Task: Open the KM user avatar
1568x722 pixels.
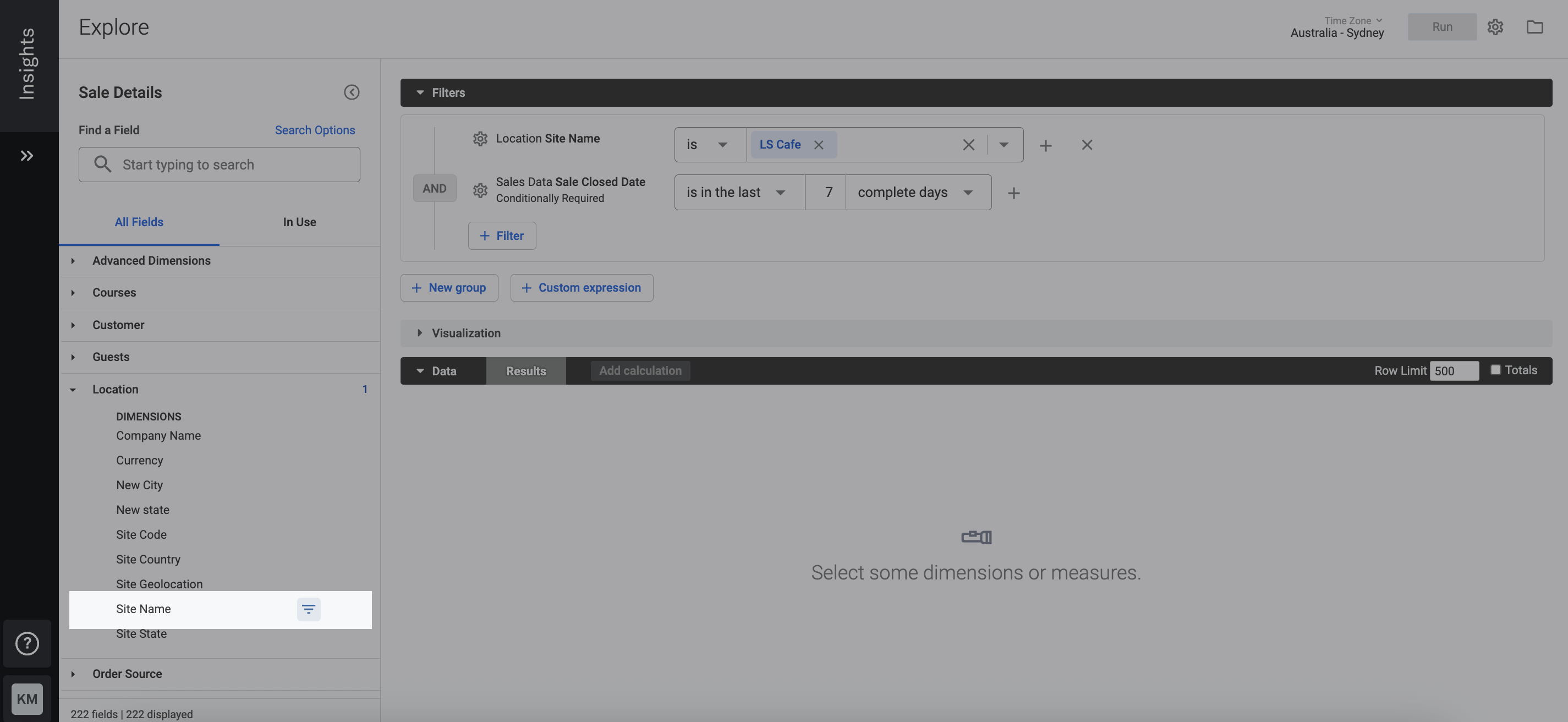Action: pos(27,699)
